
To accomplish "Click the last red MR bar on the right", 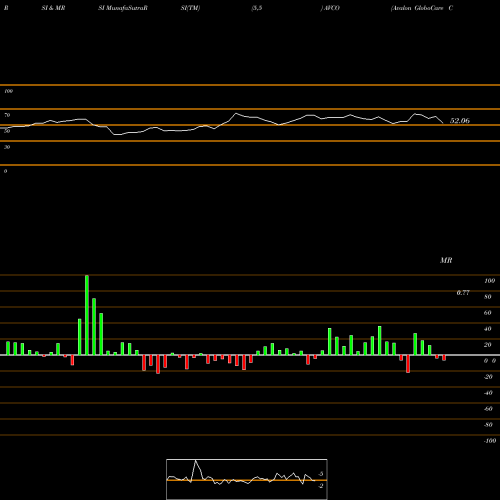I will click(444, 358).
